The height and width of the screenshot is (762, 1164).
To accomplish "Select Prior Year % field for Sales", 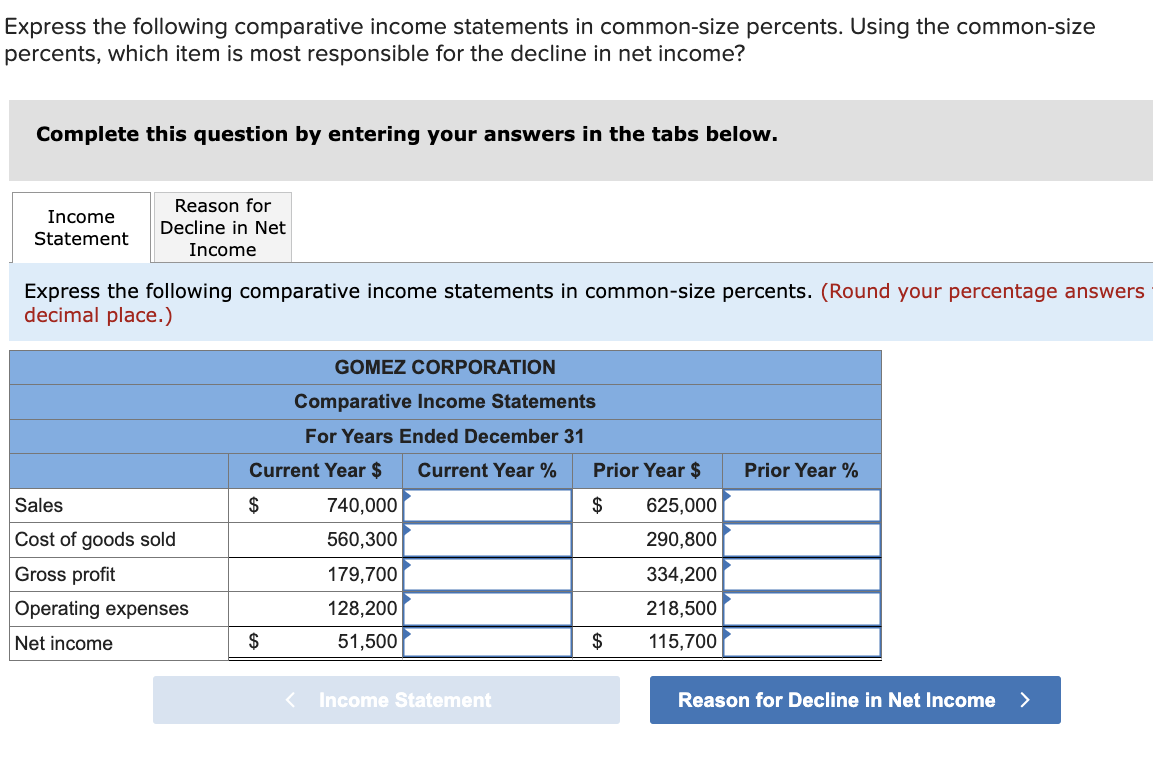I will coord(801,505).
